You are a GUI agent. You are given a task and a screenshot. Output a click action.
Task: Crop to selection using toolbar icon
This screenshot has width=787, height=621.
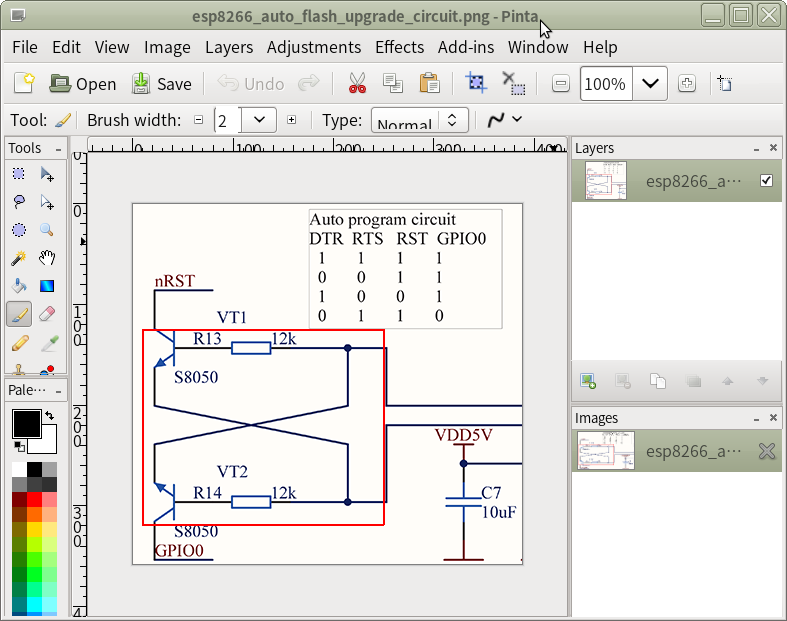476,83
